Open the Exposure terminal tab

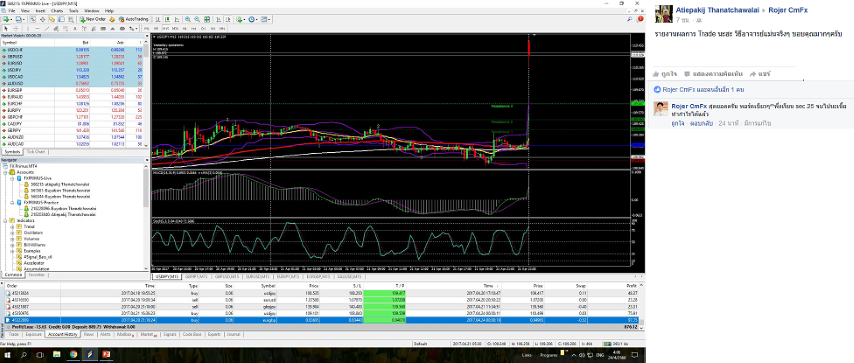coord(33,334)
